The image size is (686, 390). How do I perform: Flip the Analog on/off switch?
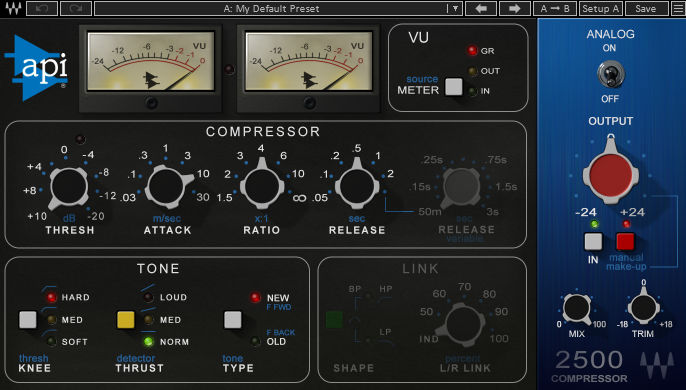[x=610, y=74]
